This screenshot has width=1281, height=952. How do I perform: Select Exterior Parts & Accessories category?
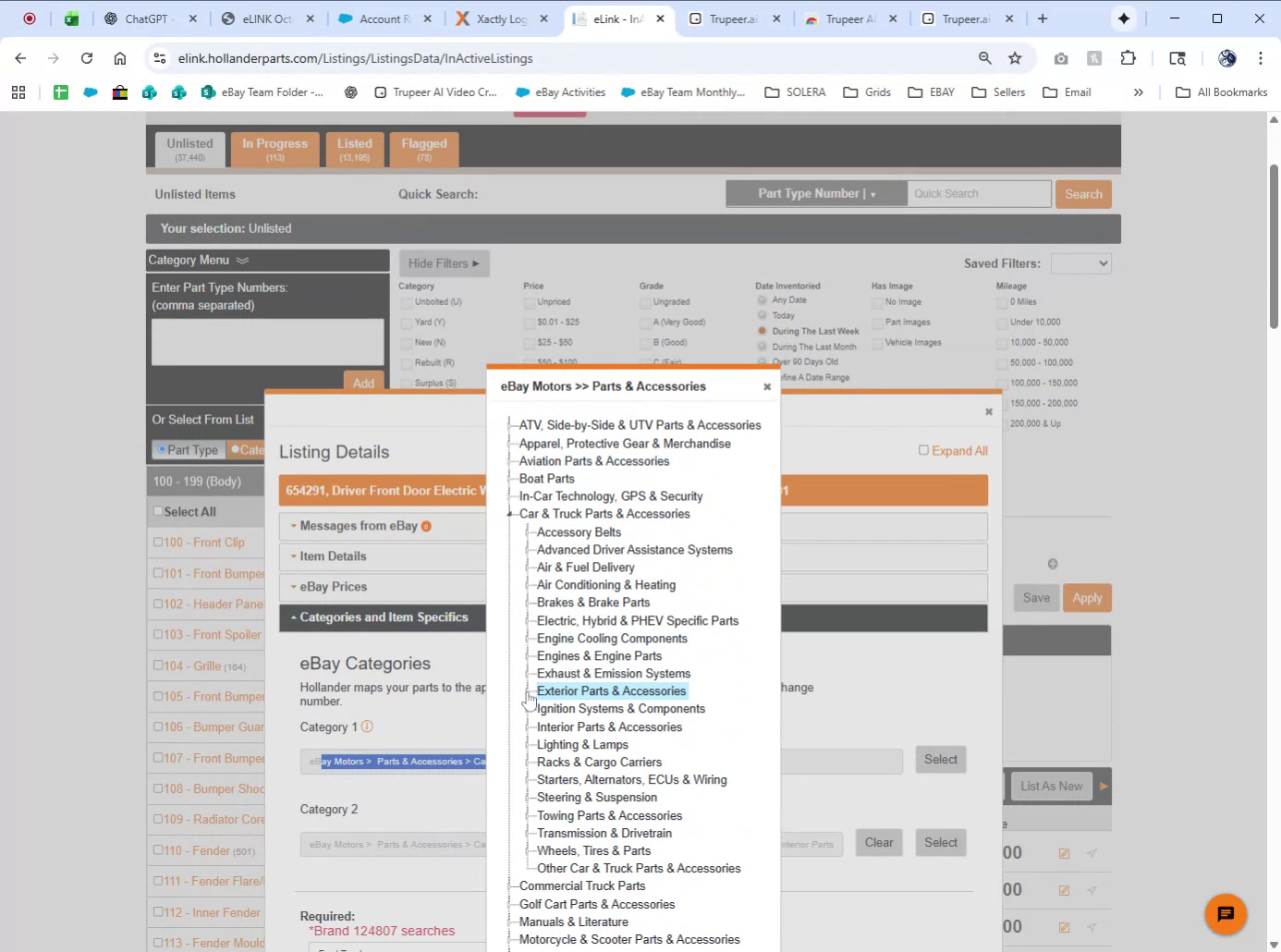[x=612, y=691]
